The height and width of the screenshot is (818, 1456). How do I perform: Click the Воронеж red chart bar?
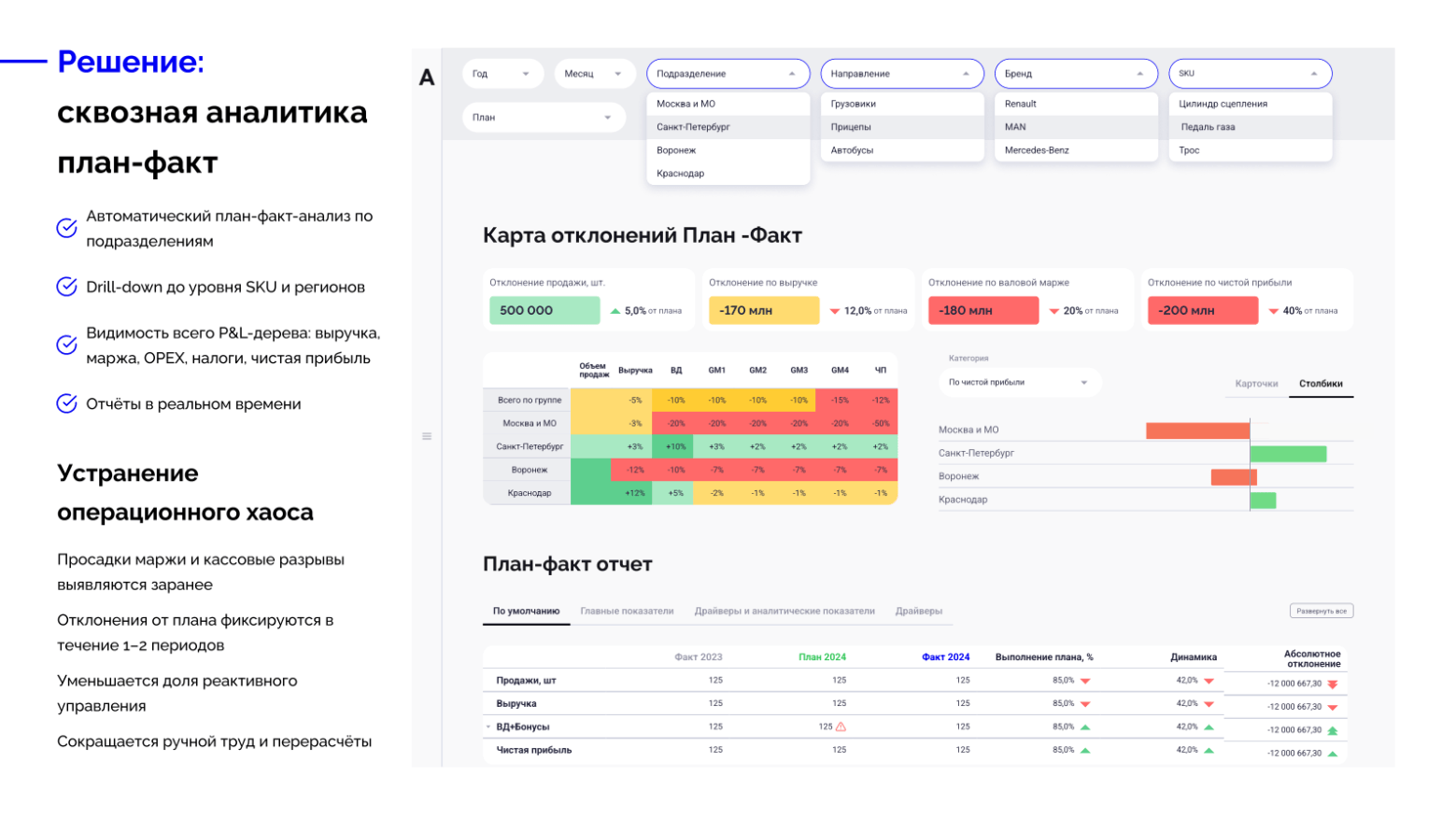point(1234,477)
